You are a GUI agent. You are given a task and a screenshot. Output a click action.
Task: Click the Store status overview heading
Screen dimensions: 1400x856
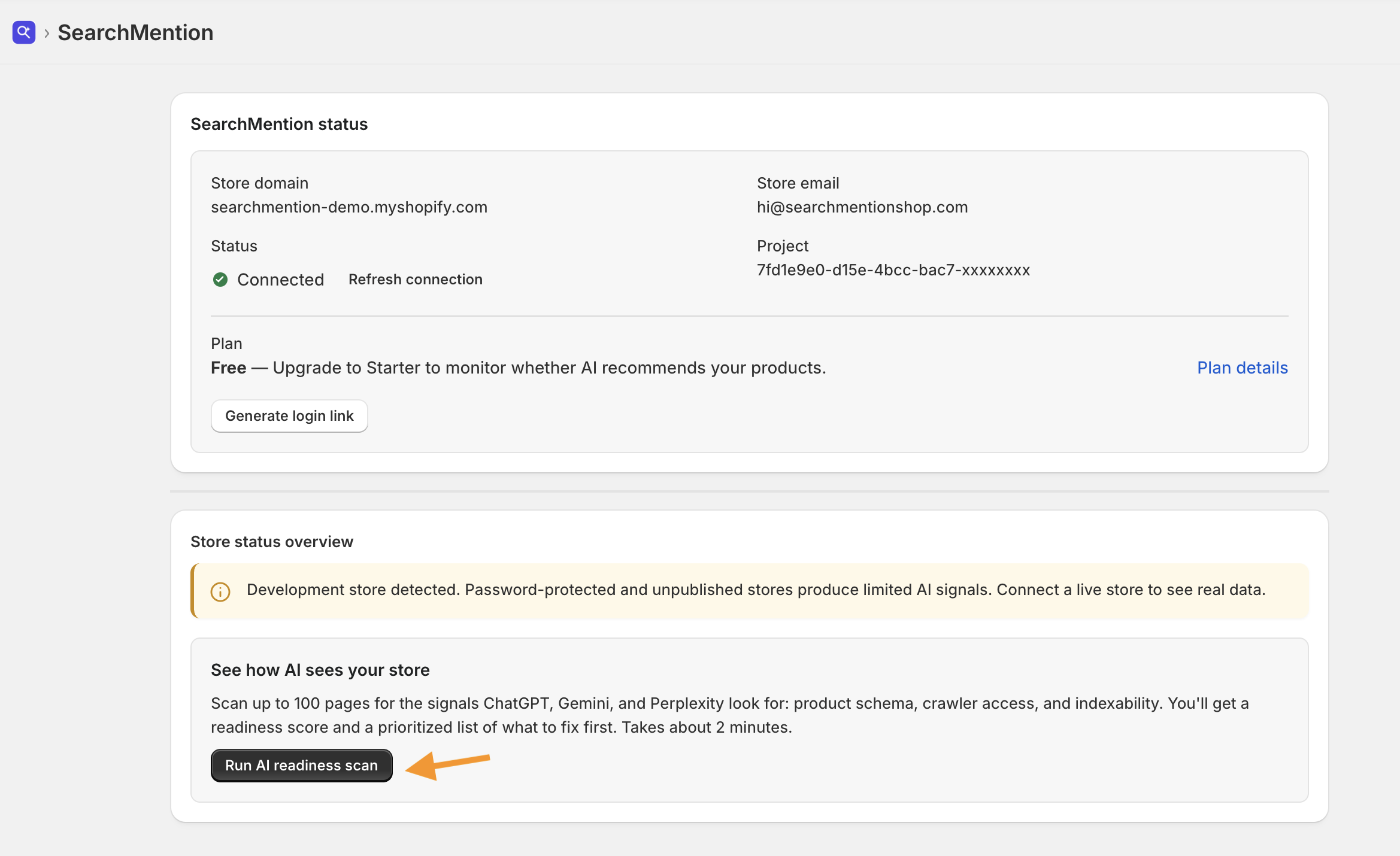pyautogui.click(x=272, y=542)
